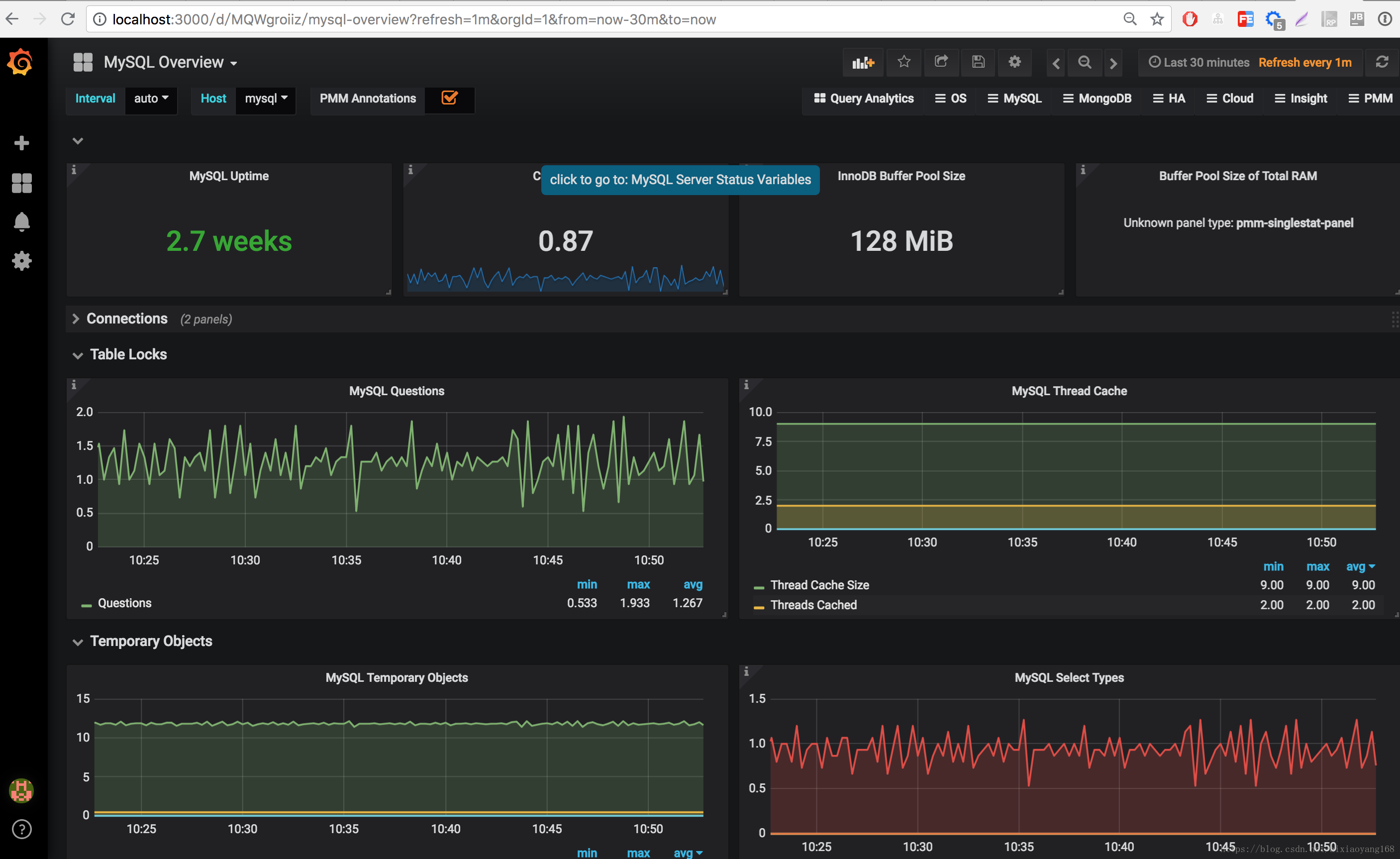Click the browser zoom magnifier icon

[x=1129, y=19]
